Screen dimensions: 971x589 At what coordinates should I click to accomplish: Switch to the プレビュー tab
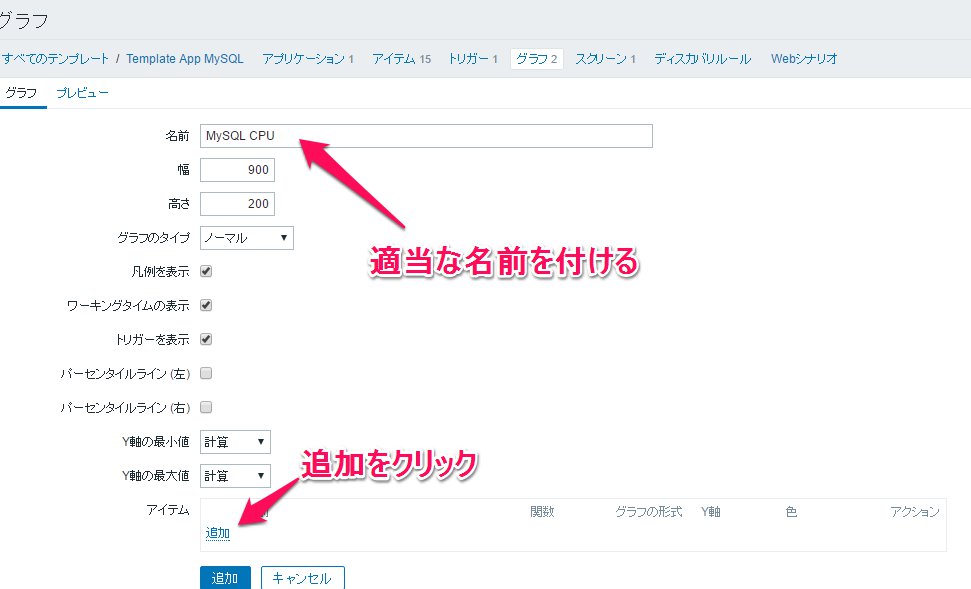pyautogui.click(x=82, y=93)
